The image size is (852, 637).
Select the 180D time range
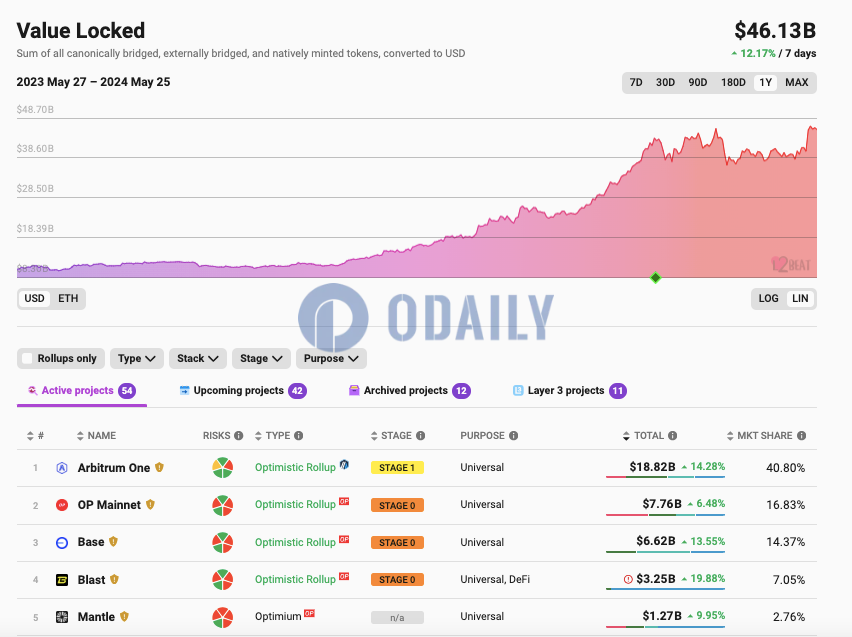733,83
